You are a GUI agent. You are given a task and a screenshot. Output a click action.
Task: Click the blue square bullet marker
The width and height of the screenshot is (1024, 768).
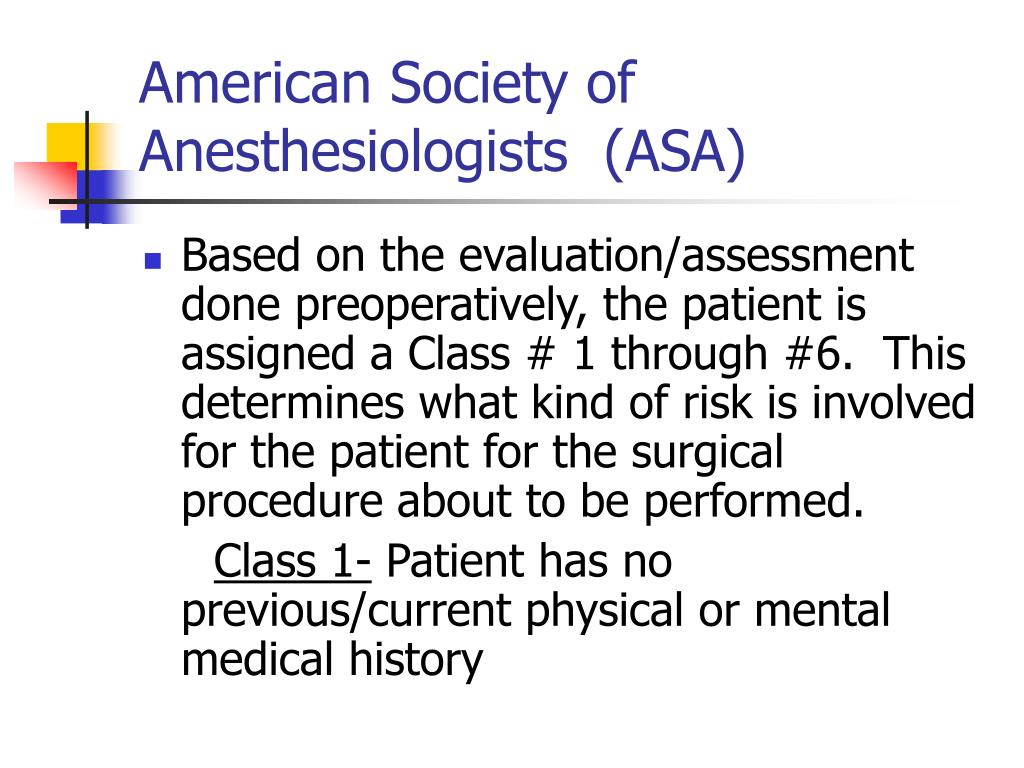[153, 261]
